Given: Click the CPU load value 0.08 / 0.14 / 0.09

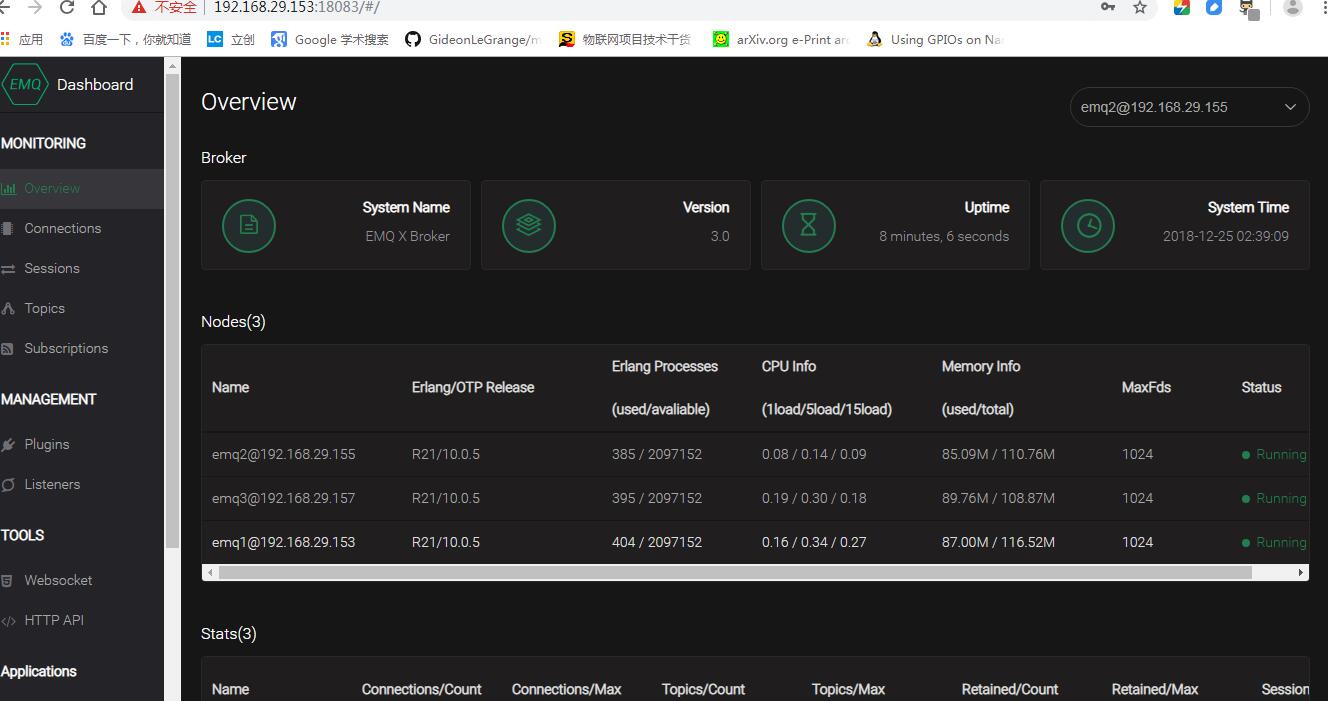Looking at the screenshot, I should [x=814, y=454].
